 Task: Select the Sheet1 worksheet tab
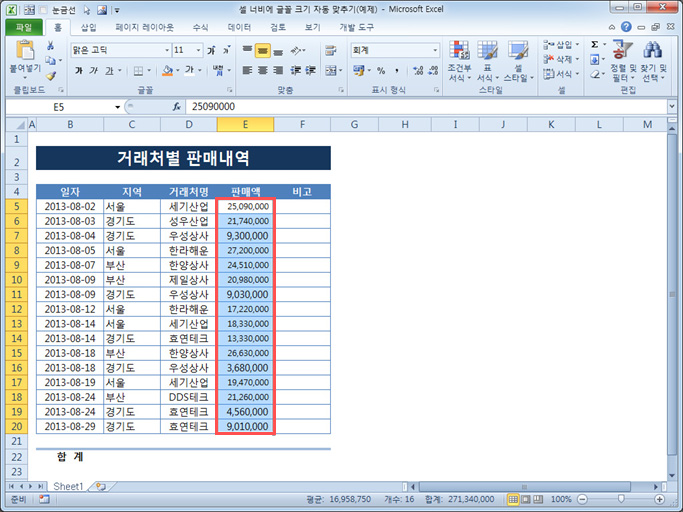(68, 486)
